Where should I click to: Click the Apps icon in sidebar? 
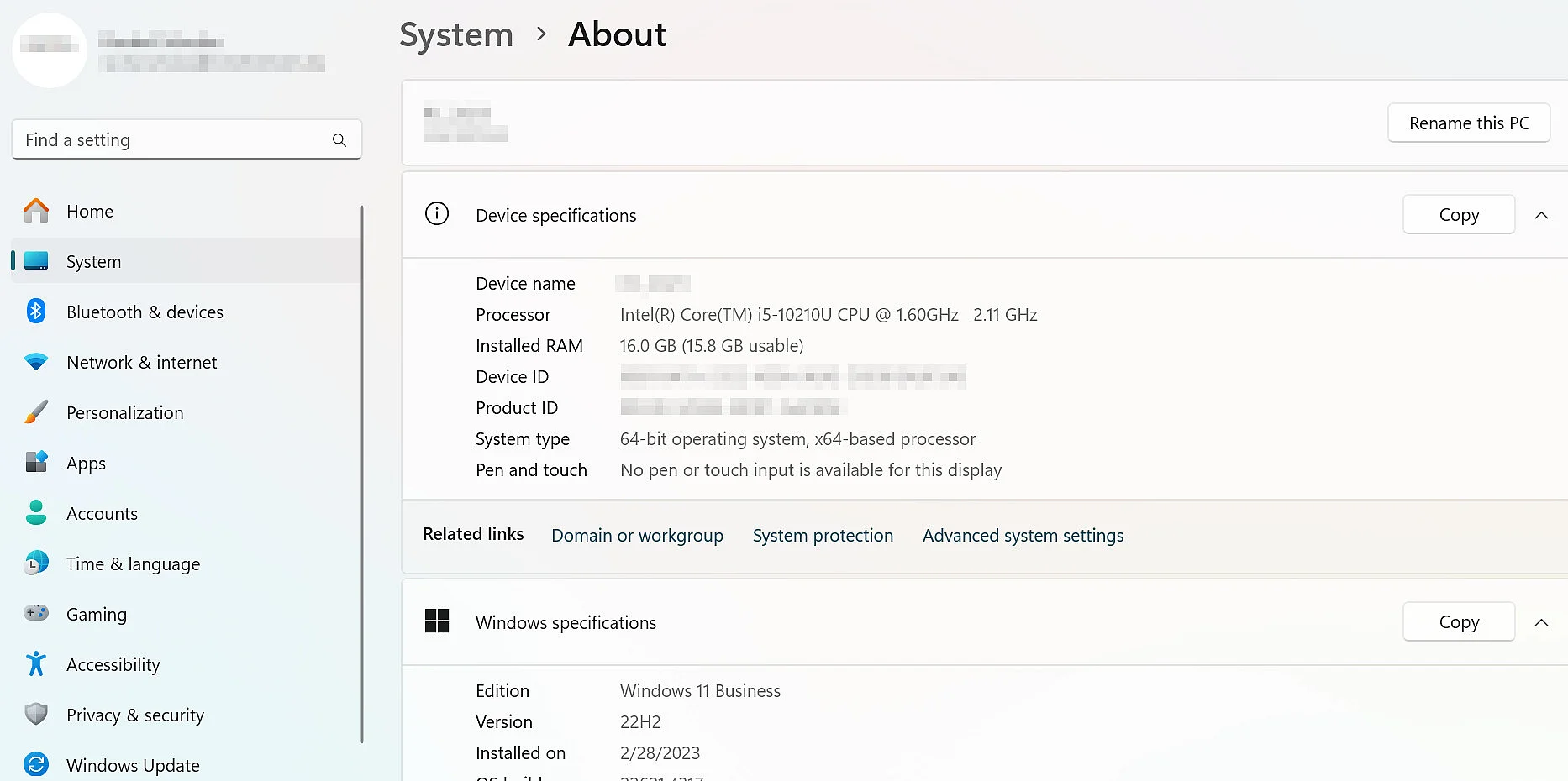pos(36,462)
